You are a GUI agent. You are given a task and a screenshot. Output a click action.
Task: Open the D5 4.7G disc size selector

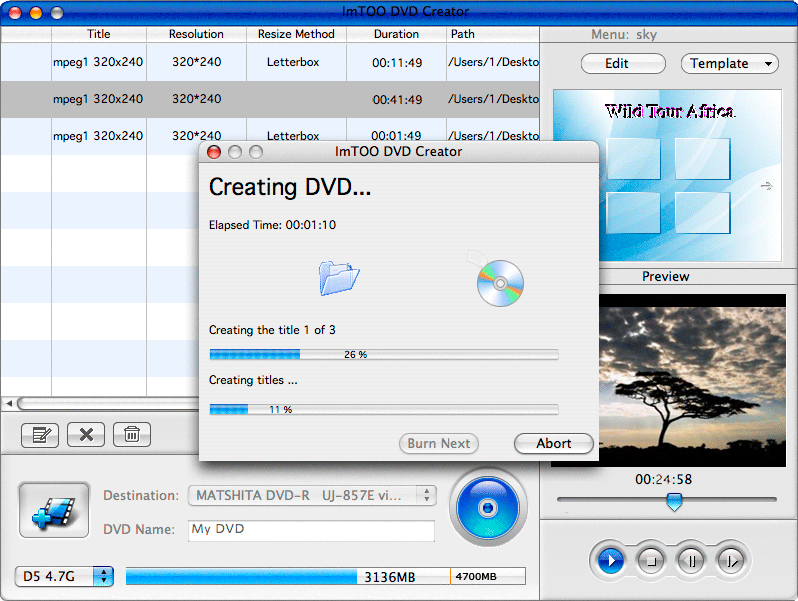64,577
